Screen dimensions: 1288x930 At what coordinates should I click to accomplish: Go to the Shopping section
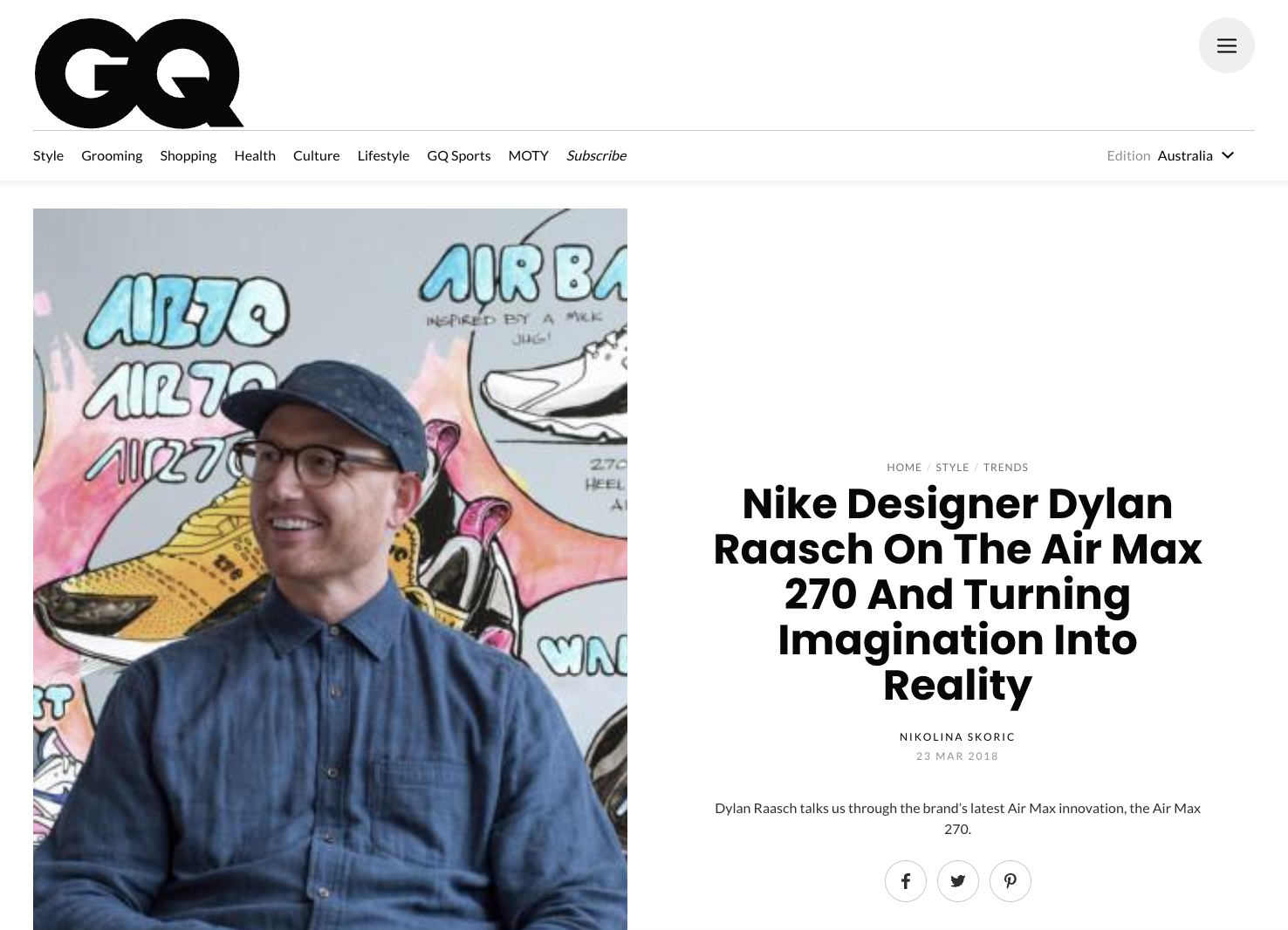pyautogui.click(x=188, y=155)
